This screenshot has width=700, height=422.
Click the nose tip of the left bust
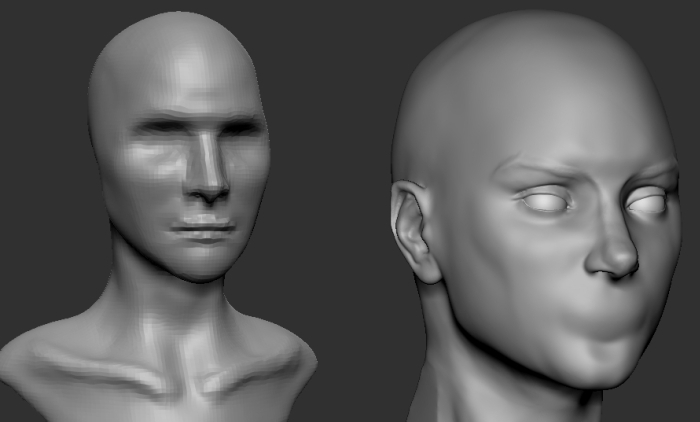(208, 190)
